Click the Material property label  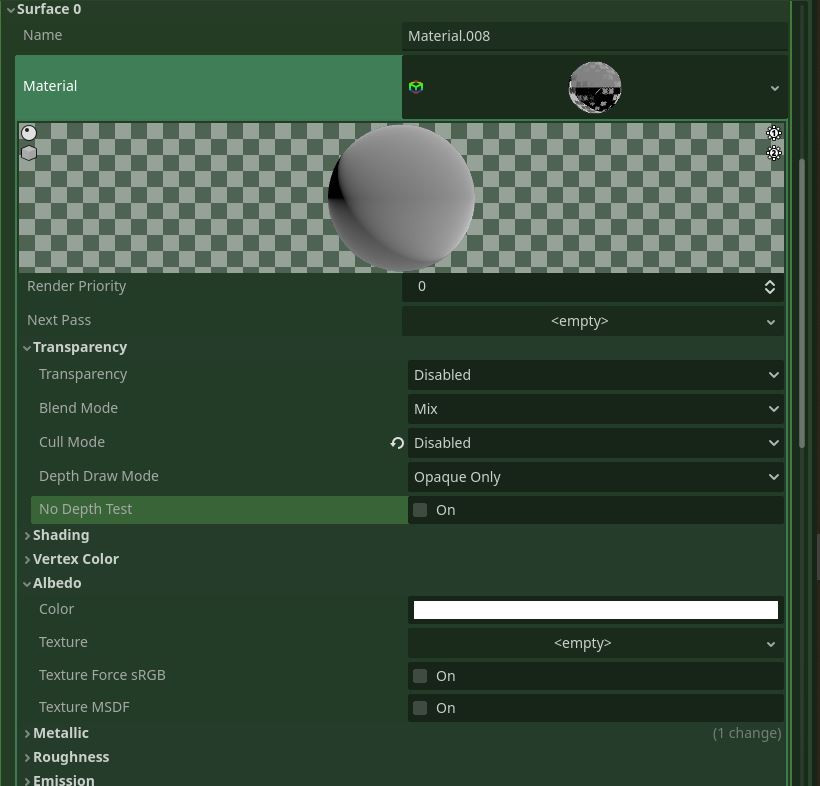[50, 86]
